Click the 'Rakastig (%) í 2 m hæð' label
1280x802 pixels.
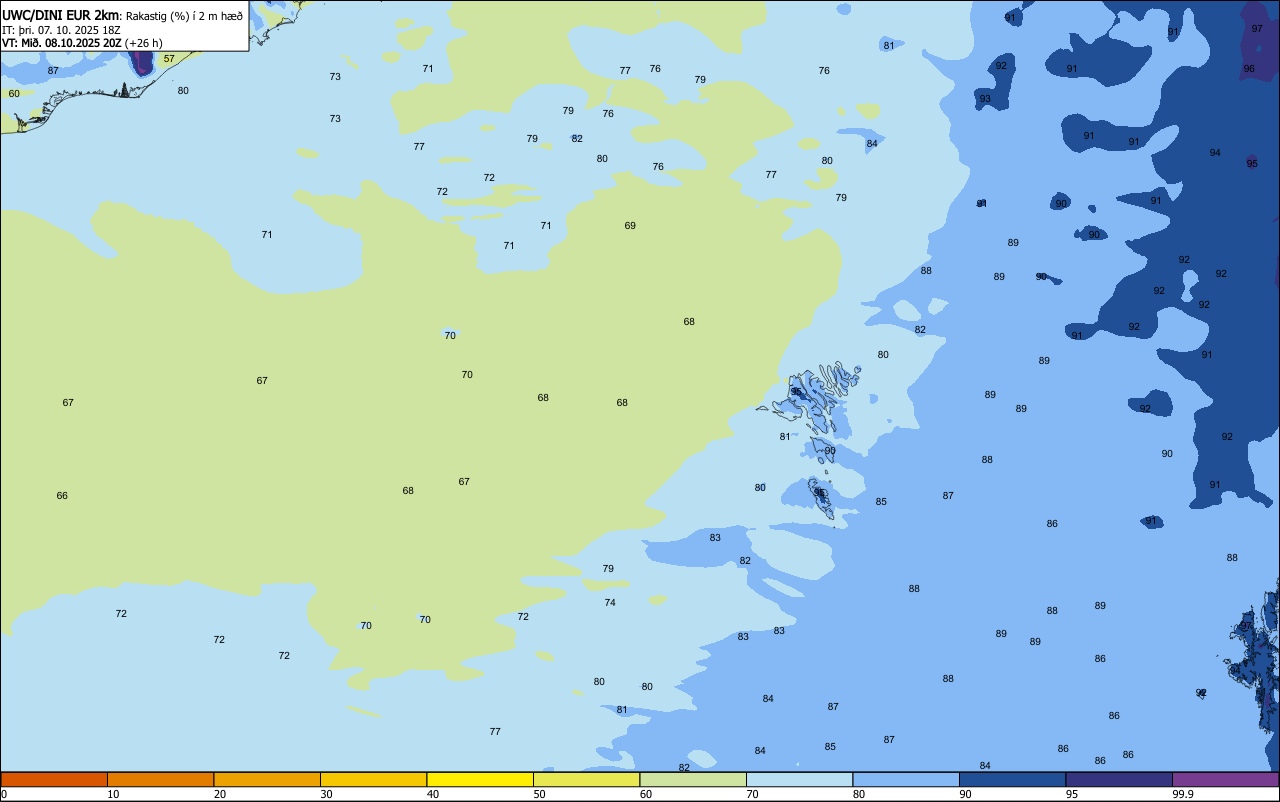[x=184, y=16]
